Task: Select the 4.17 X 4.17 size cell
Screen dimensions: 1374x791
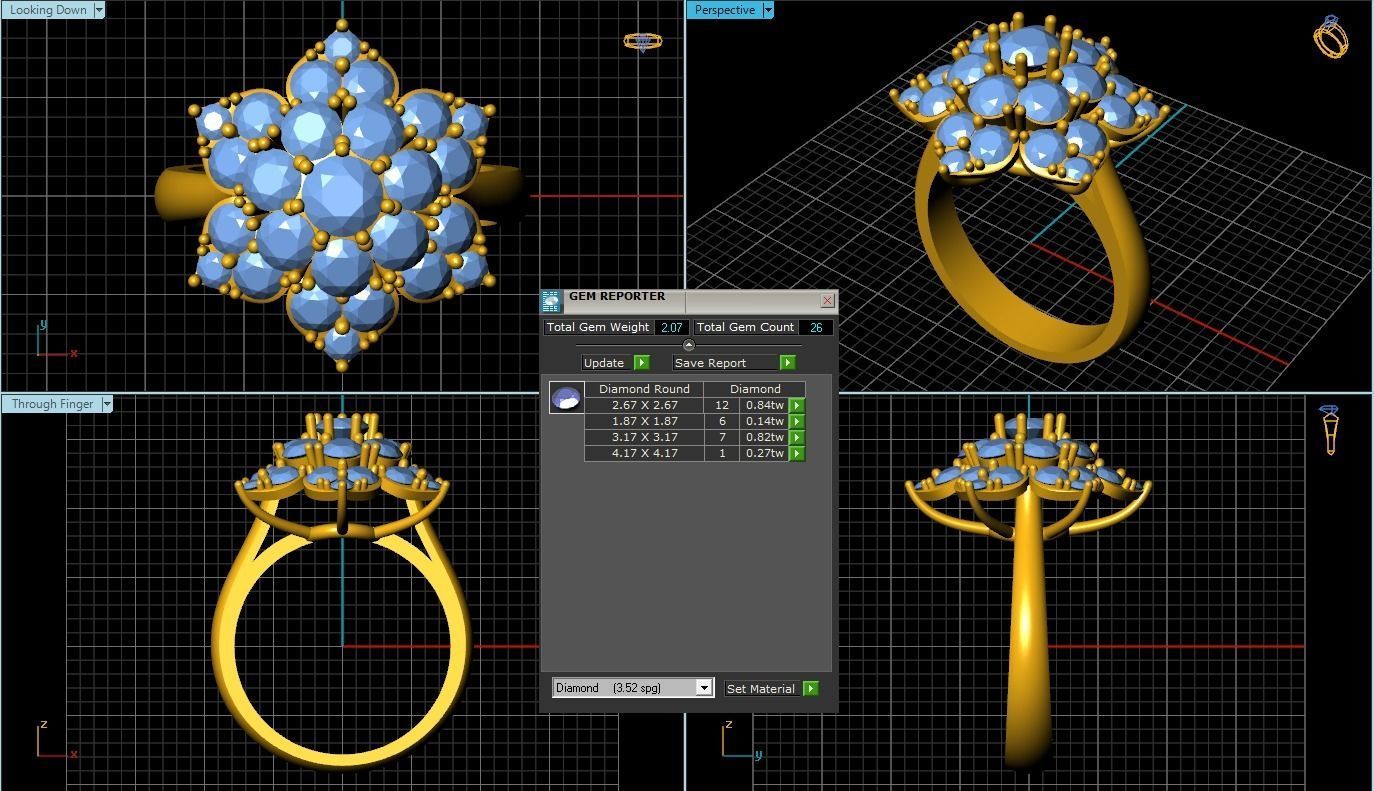Action: click(644, 453)
